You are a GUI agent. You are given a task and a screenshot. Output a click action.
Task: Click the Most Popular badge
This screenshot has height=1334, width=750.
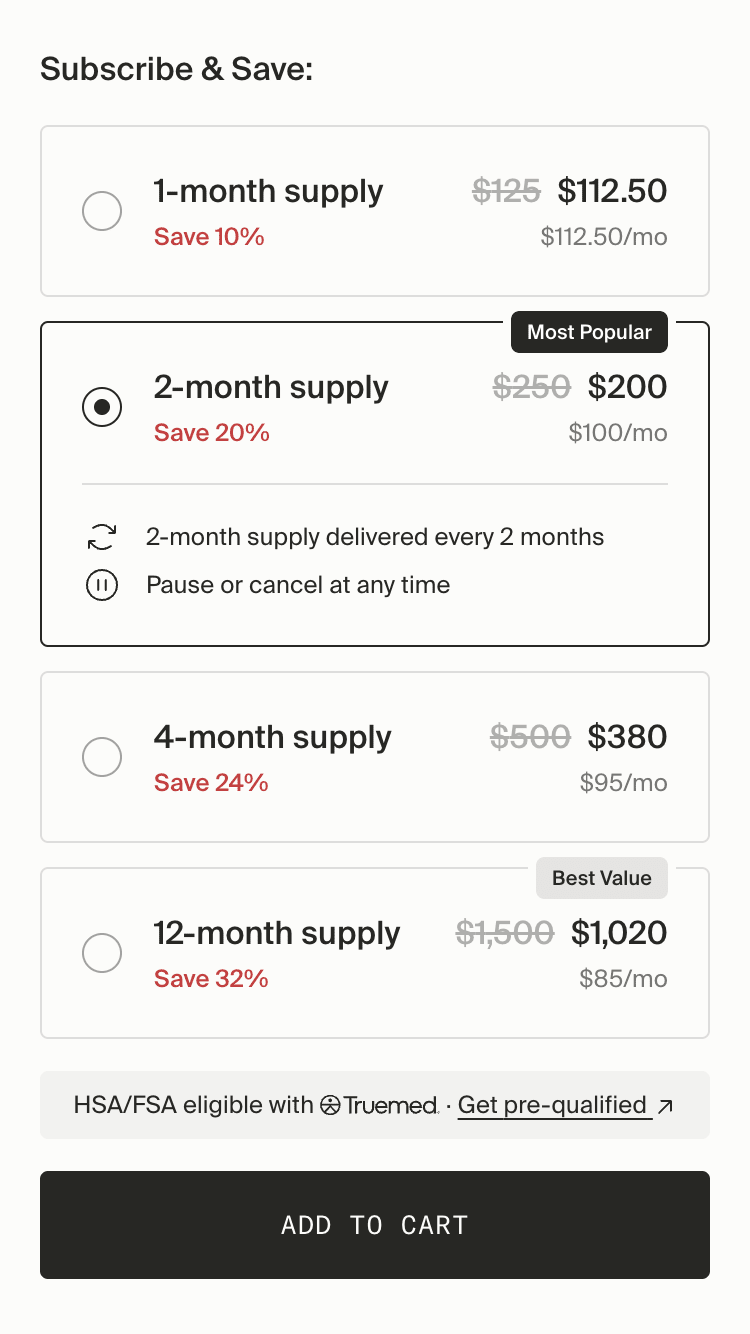coord(589,332)
